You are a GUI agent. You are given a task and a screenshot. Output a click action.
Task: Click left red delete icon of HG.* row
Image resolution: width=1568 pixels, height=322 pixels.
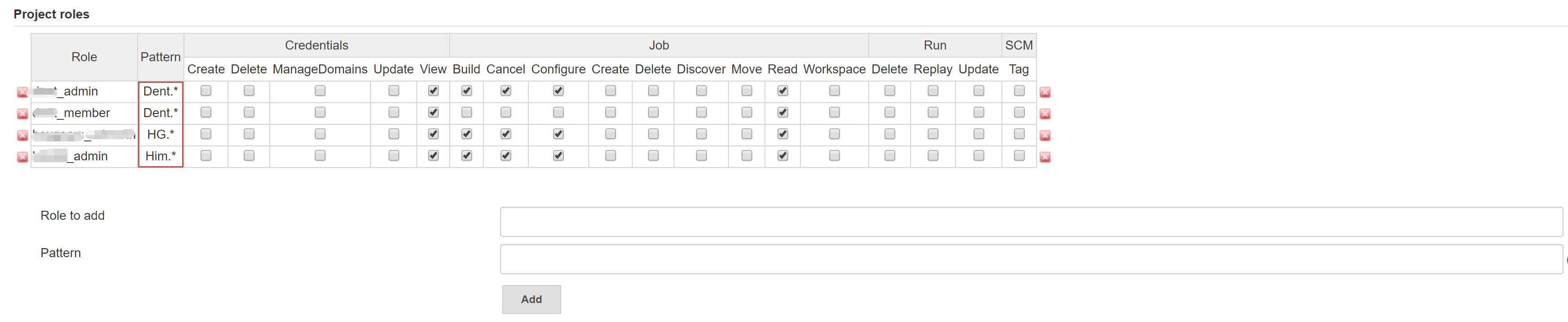click(22, 136)
